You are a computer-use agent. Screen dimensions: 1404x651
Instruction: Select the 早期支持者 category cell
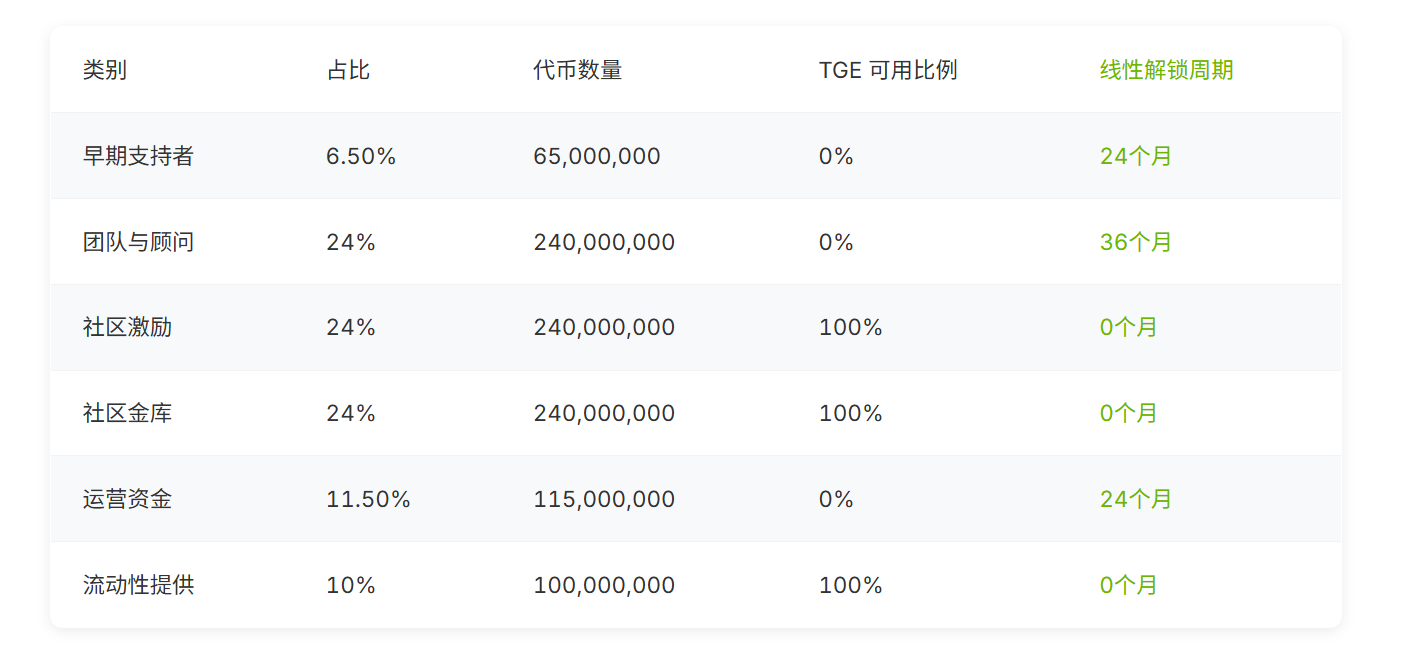(x=138, y=156)
